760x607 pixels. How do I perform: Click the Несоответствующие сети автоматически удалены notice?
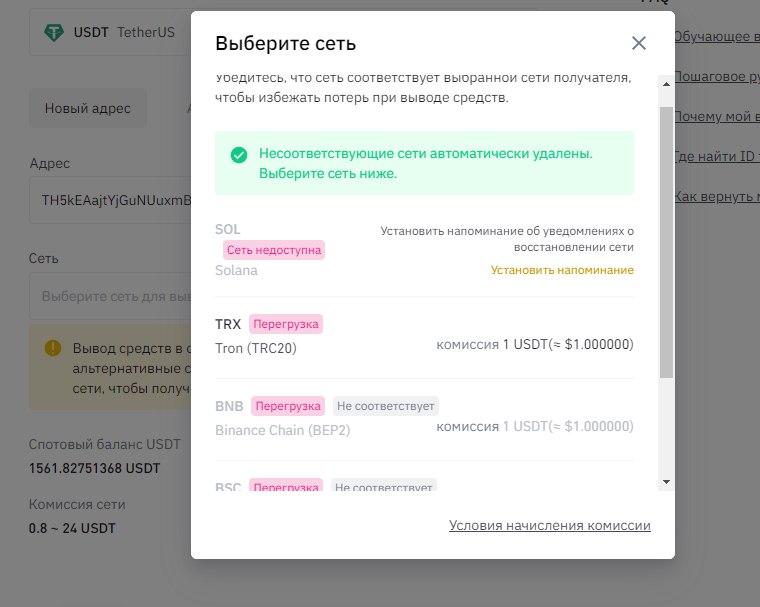point(424,163)
